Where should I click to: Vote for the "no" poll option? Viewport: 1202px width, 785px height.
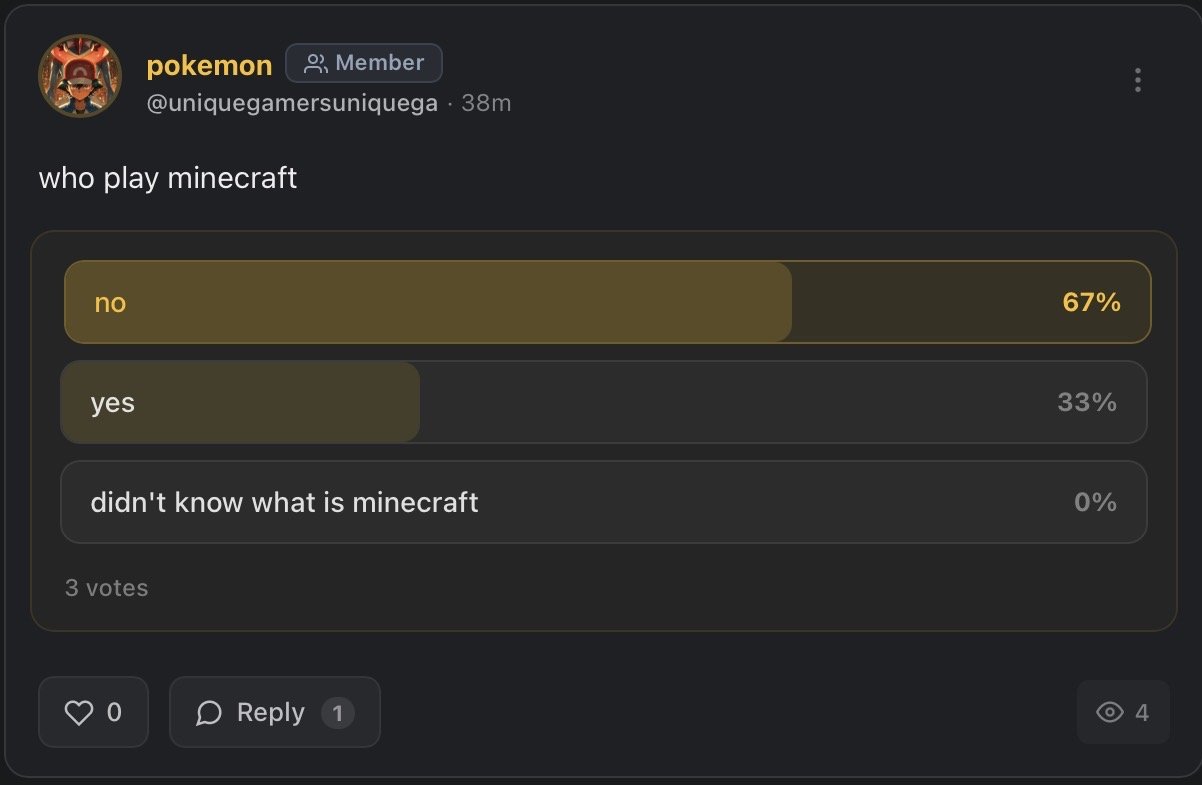[x=607, y=302]
